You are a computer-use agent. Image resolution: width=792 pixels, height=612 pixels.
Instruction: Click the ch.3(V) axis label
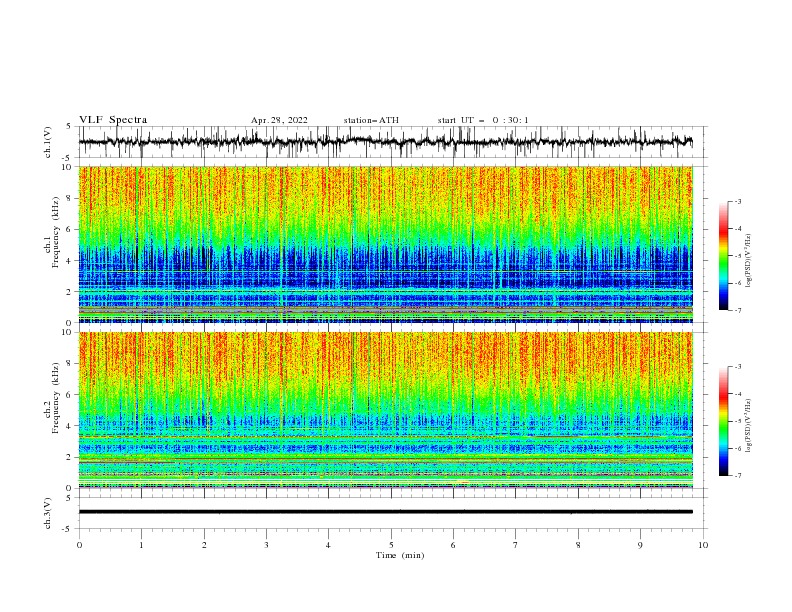click(48, 513)
